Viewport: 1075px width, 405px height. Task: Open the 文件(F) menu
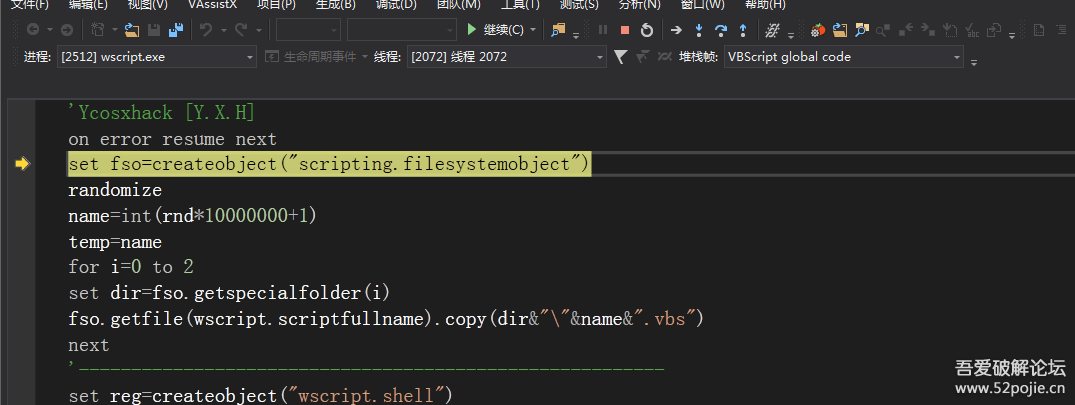pyautogui.click(x=29, y=5)
